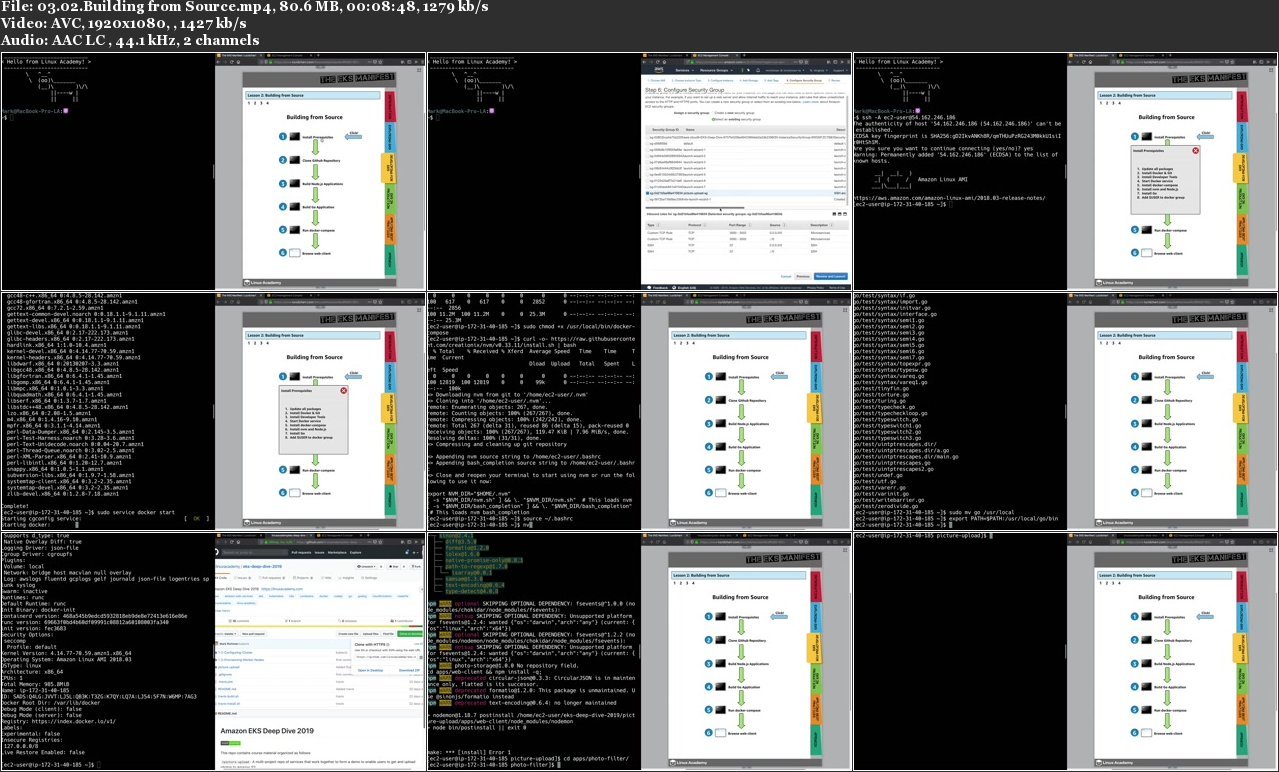
Task: Open the Resource Groups dropdown in AWS
Action: (716, 70)
